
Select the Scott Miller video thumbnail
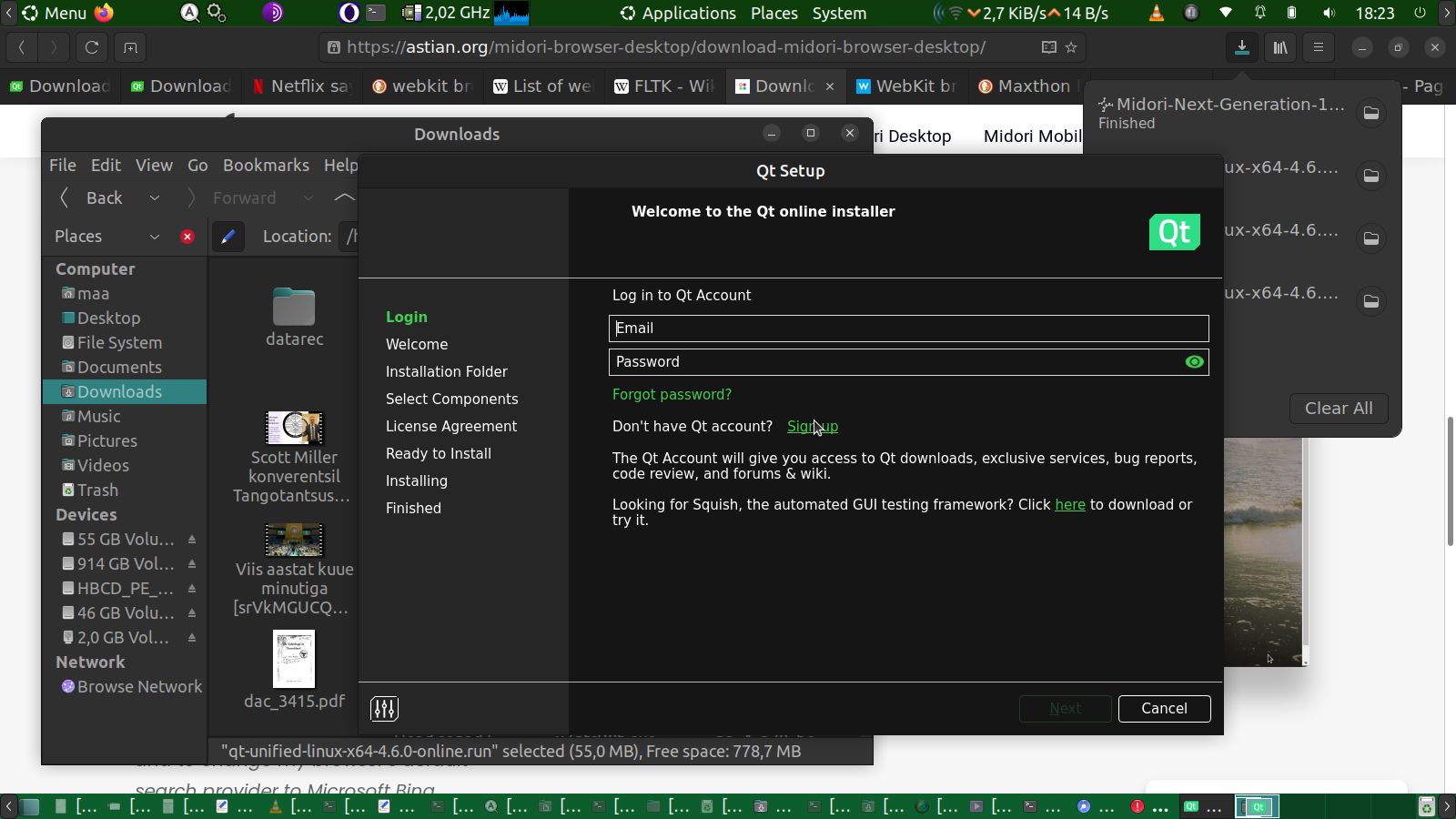pyautogui.click(x=294, y=427)
